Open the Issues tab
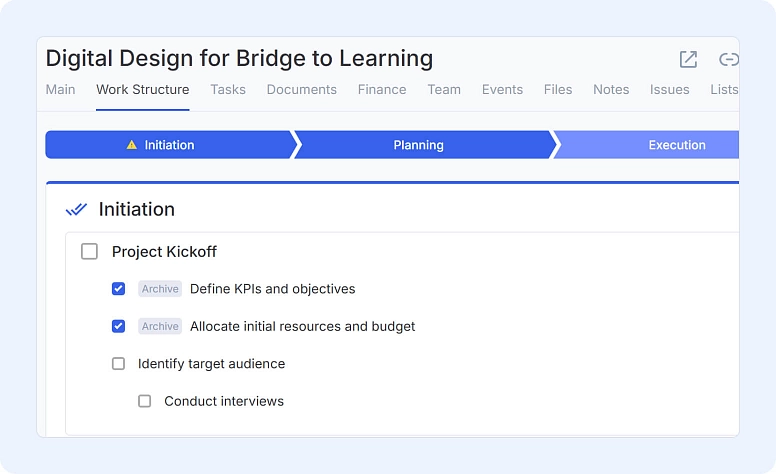The width and height of the screenshot is (776, 474). point(670,90)
